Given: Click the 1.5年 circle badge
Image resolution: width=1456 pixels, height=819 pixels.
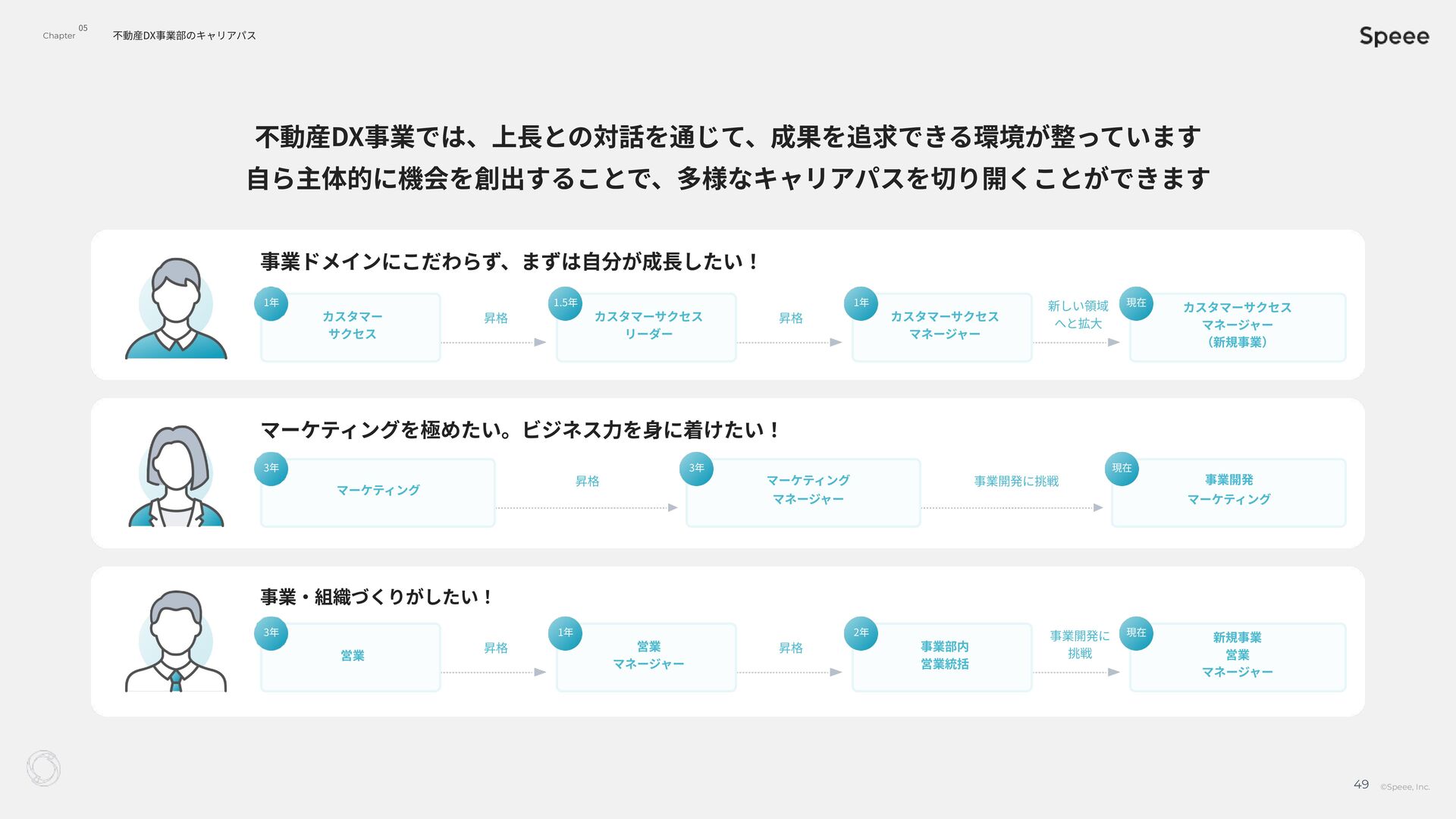Looking at the screenshot, I should click(565, 303).
